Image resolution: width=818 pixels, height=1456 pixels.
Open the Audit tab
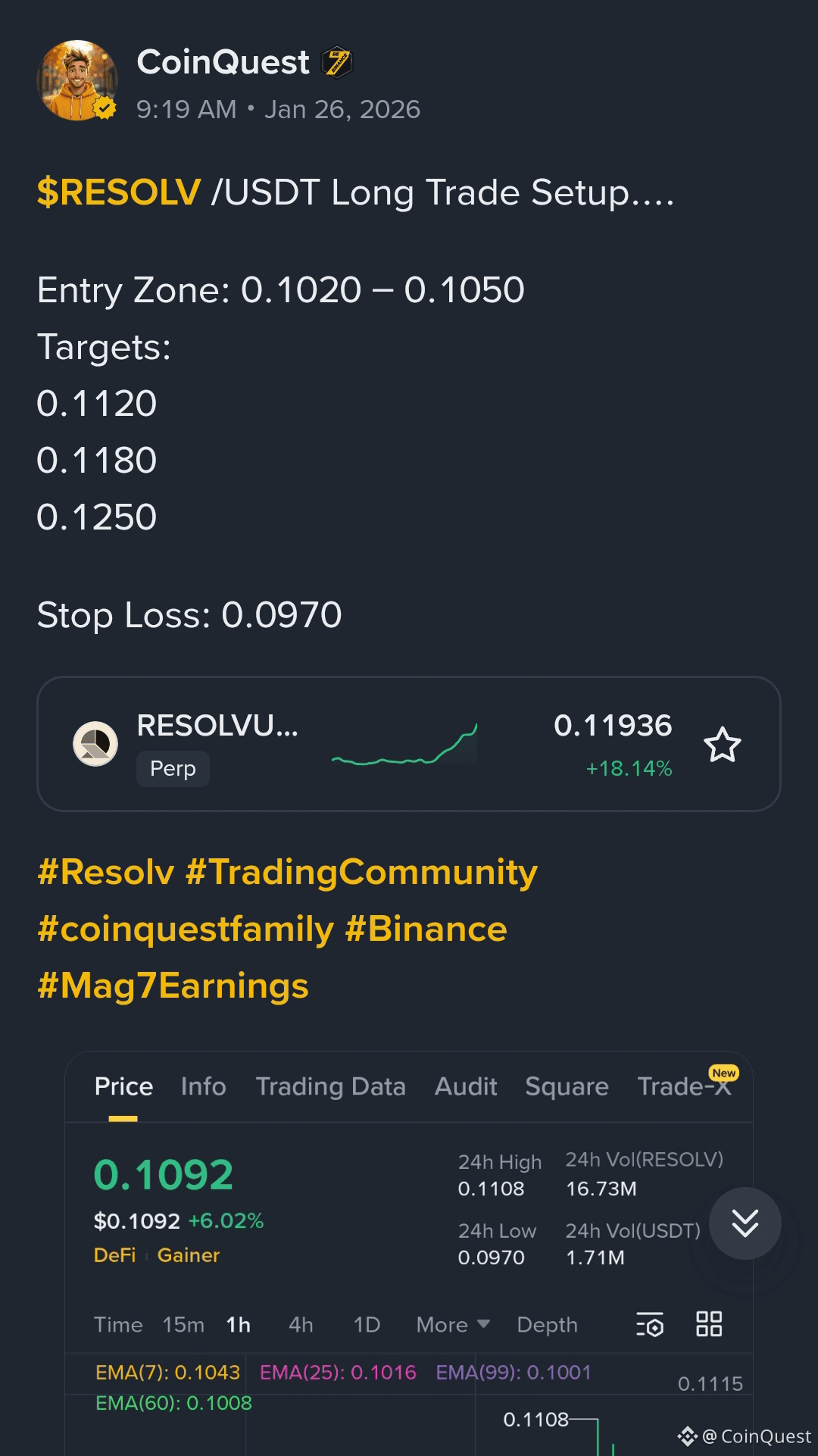465,1086
